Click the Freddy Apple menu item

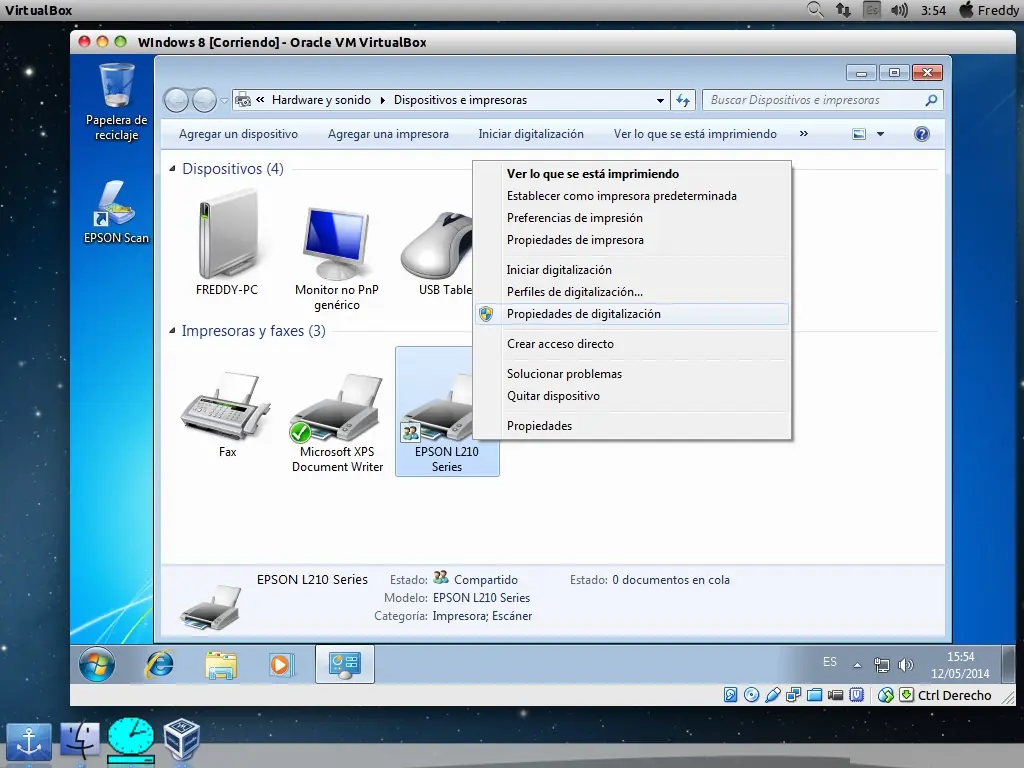[989, 10]
